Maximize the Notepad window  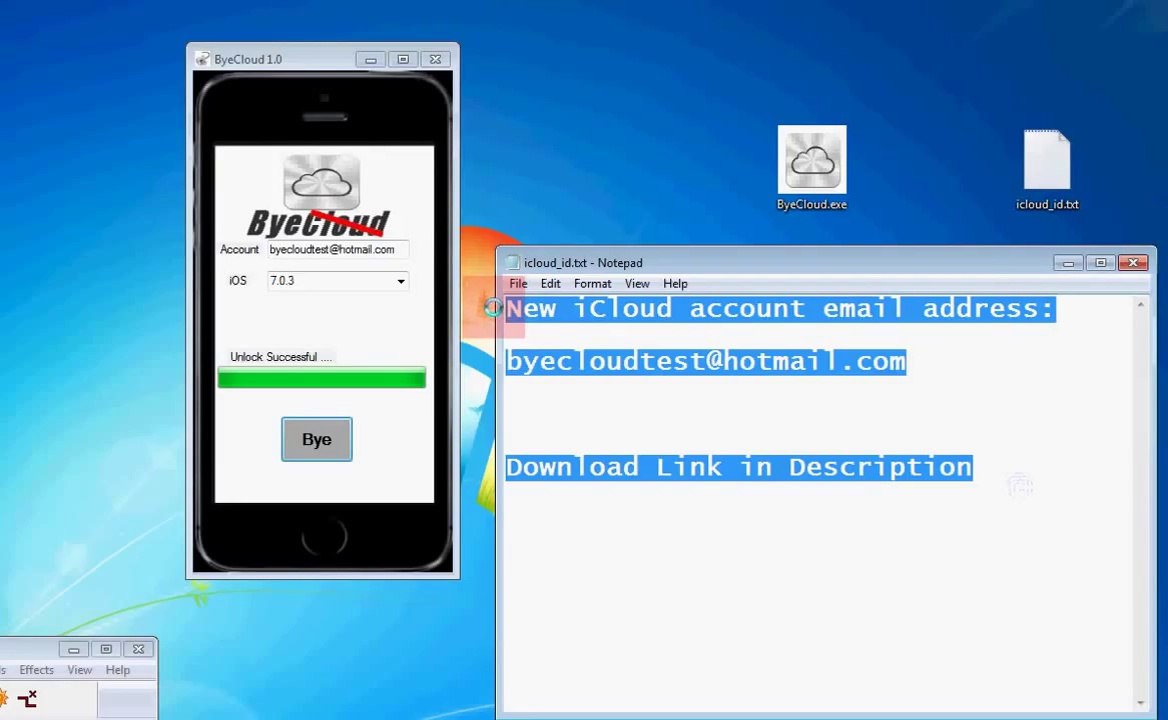[1100, 263]
